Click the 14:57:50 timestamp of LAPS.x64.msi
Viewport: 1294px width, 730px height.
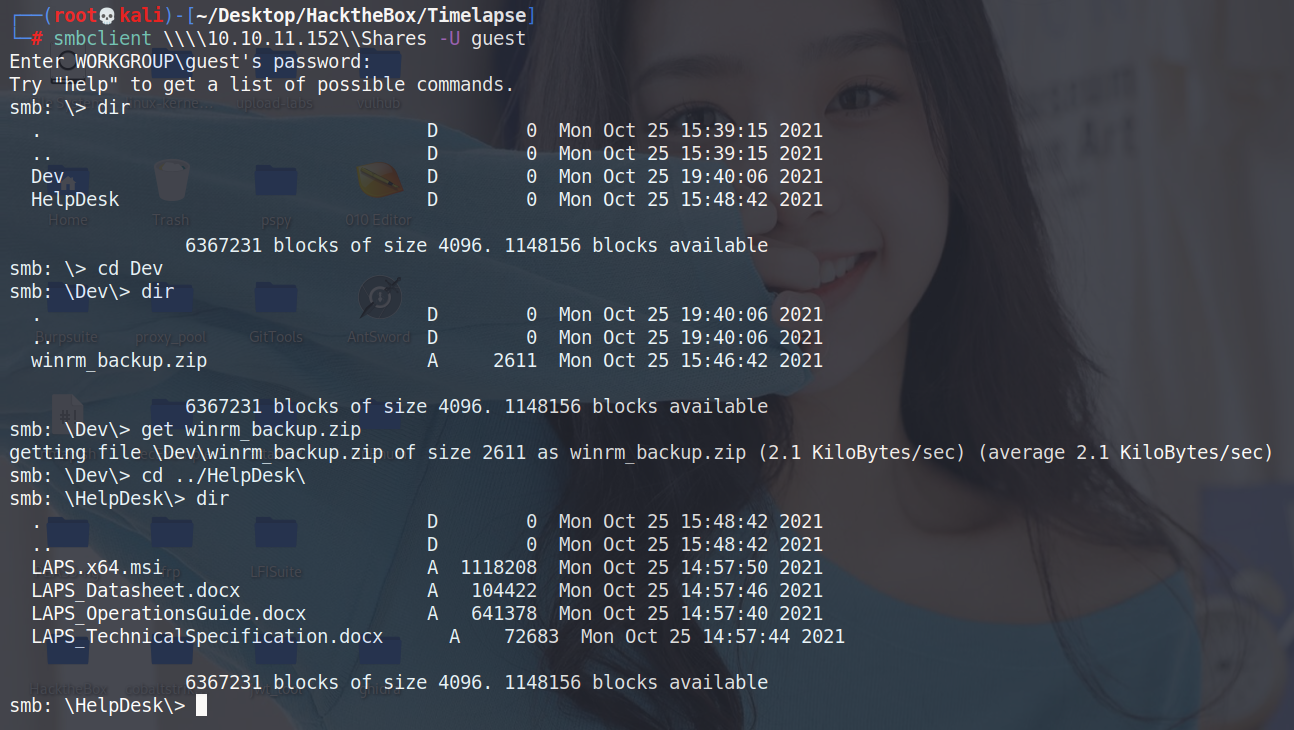click(723, 568)
